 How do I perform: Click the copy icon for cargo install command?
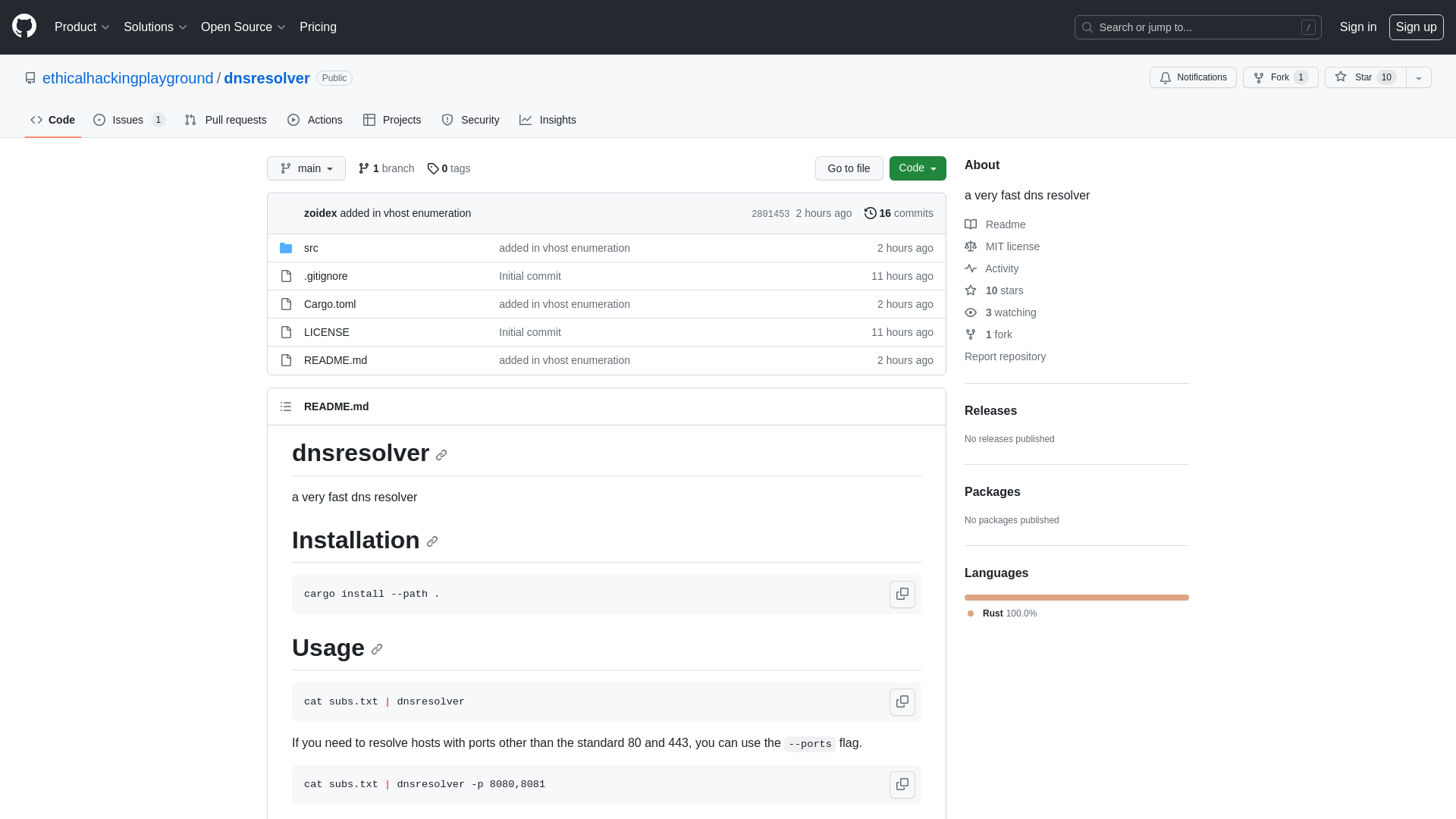tap(901, 594)
